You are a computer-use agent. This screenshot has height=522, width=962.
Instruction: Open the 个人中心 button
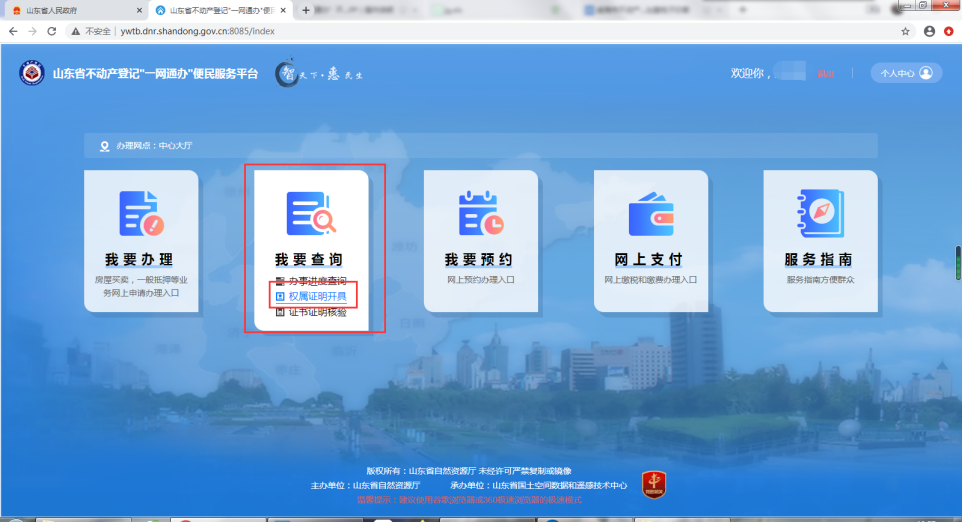906,73
